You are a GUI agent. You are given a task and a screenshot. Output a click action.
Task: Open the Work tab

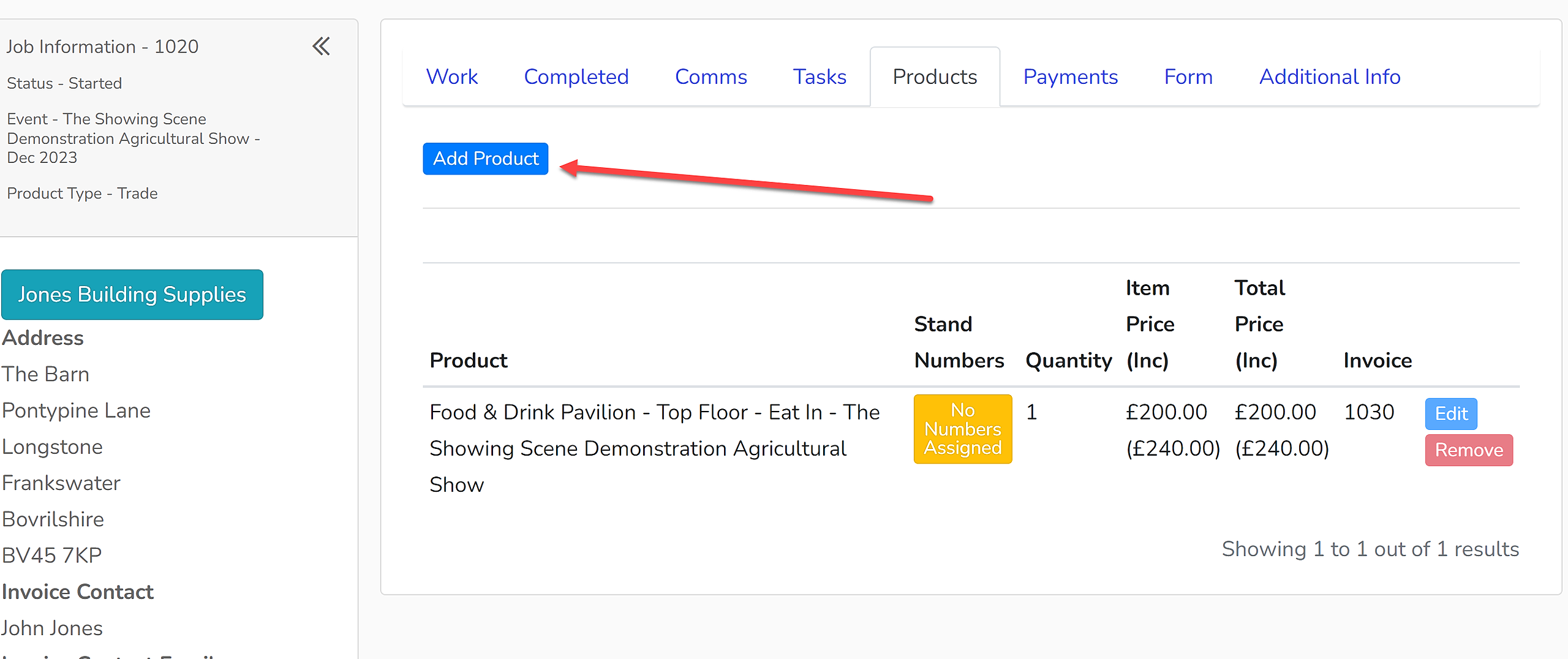point(452,77)
